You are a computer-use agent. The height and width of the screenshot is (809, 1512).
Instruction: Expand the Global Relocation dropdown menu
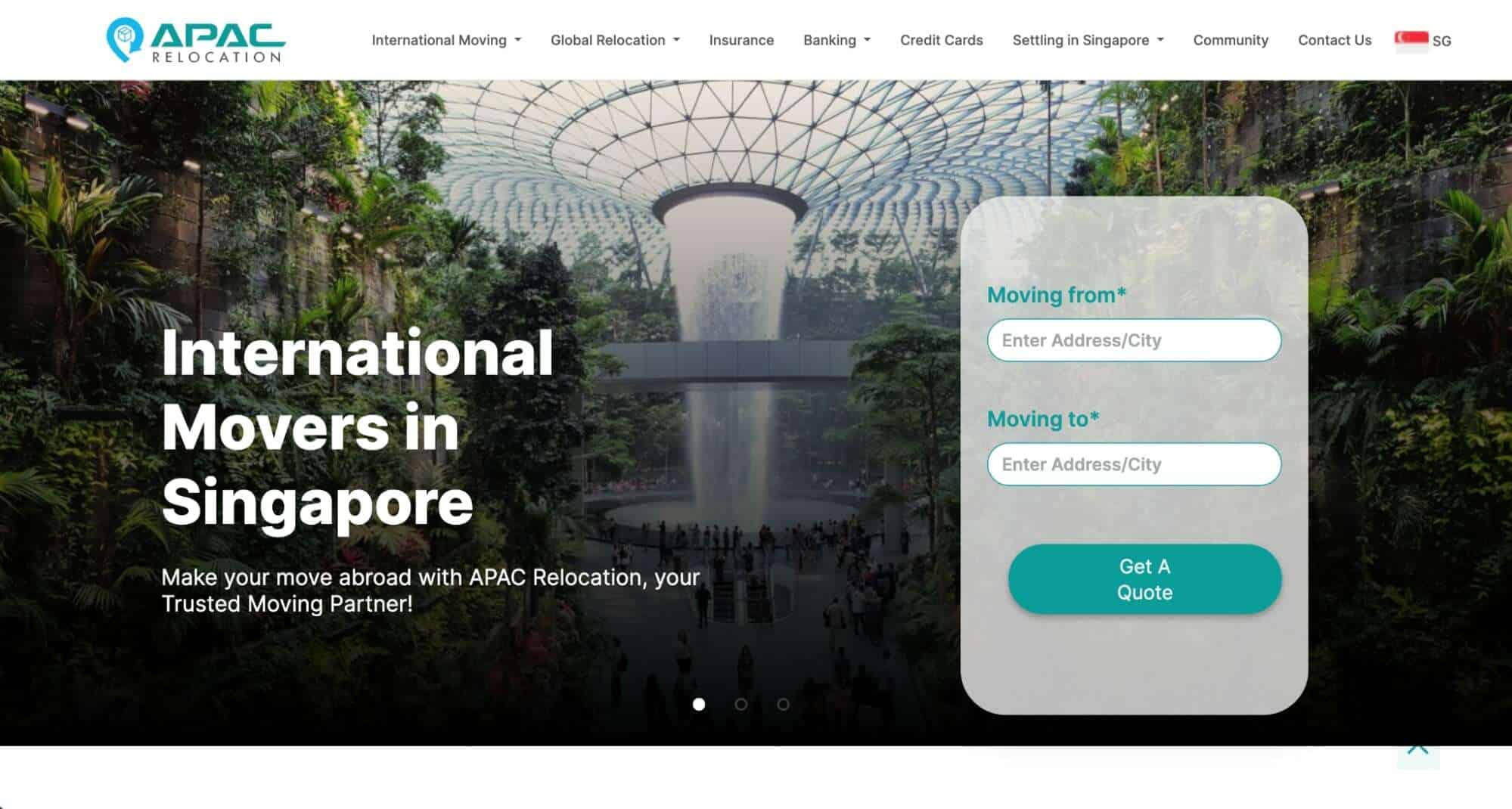(615, 40)
